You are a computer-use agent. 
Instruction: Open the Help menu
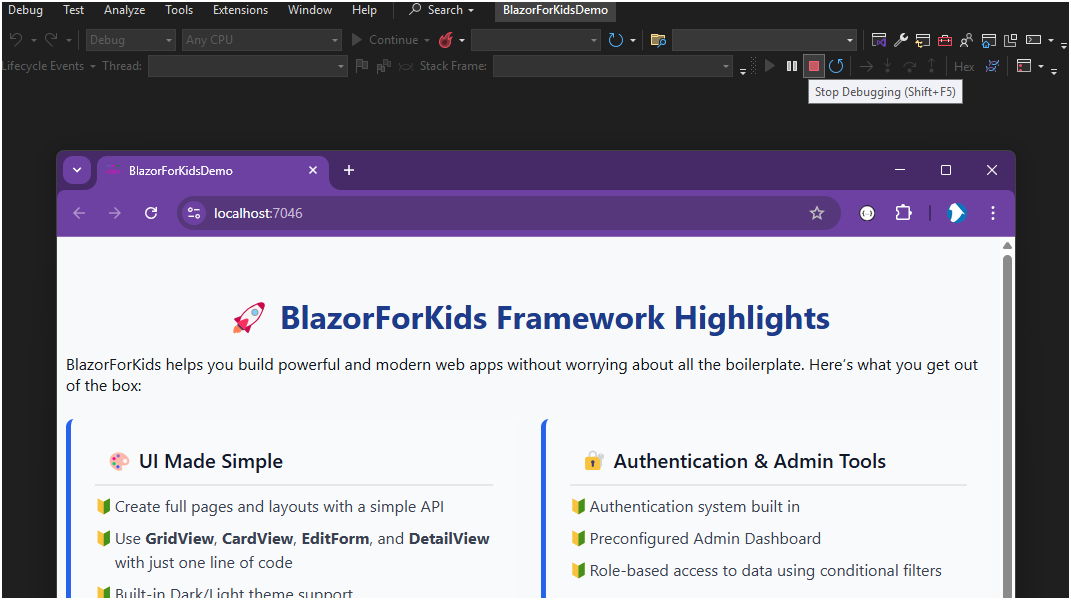(x=364, y=10)
